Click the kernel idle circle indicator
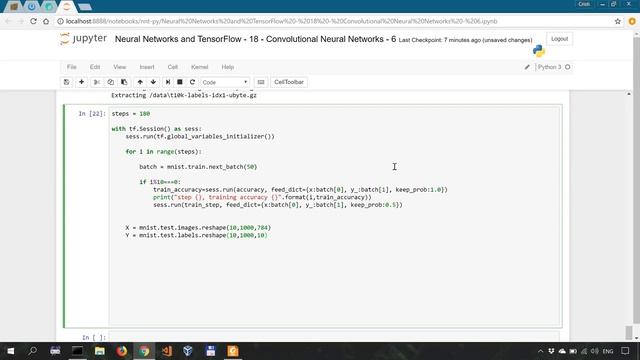The height and width of the screenshot is (360, 640). tap(567, 67)
